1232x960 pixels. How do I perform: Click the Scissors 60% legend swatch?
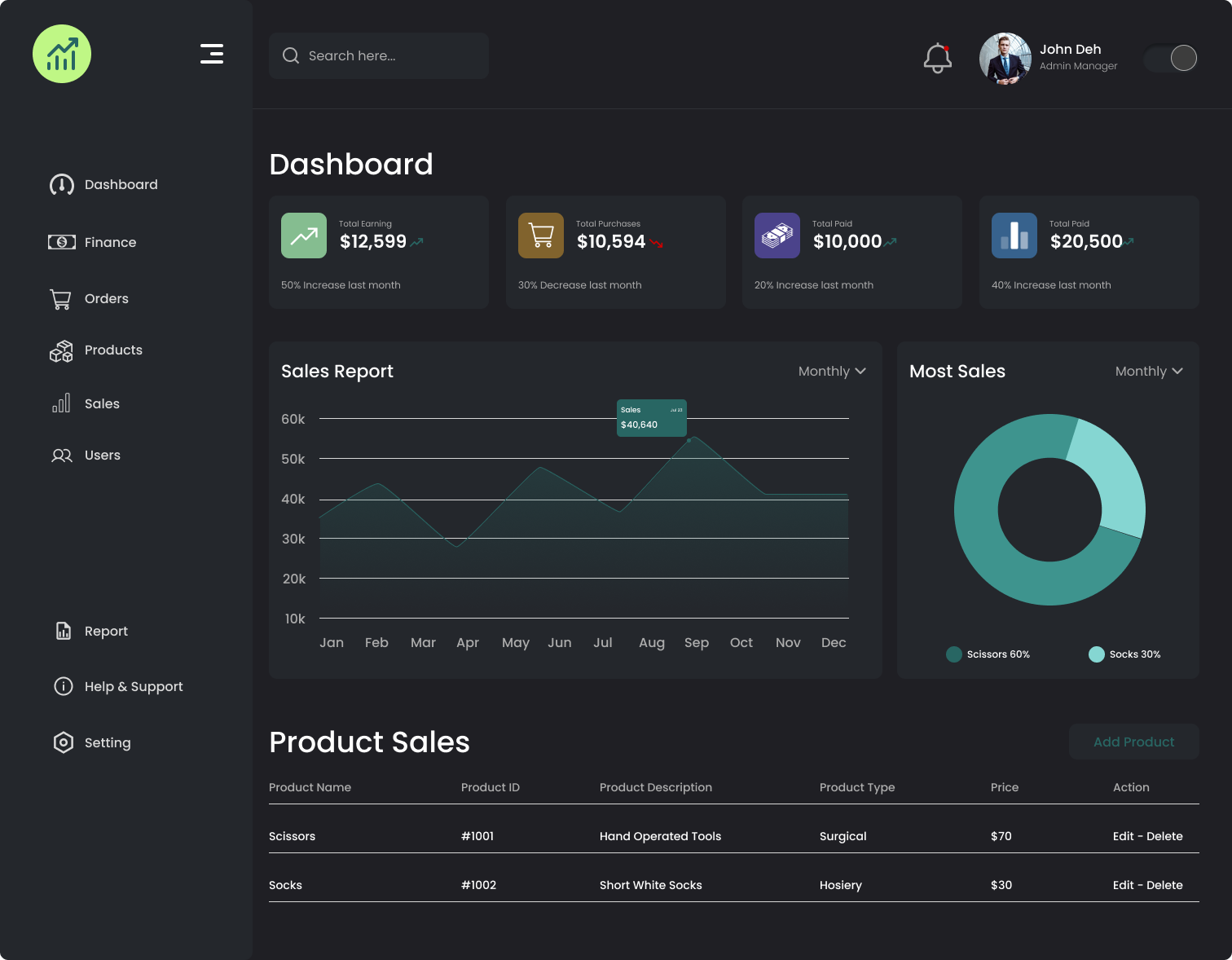click(x=954, y=654)
